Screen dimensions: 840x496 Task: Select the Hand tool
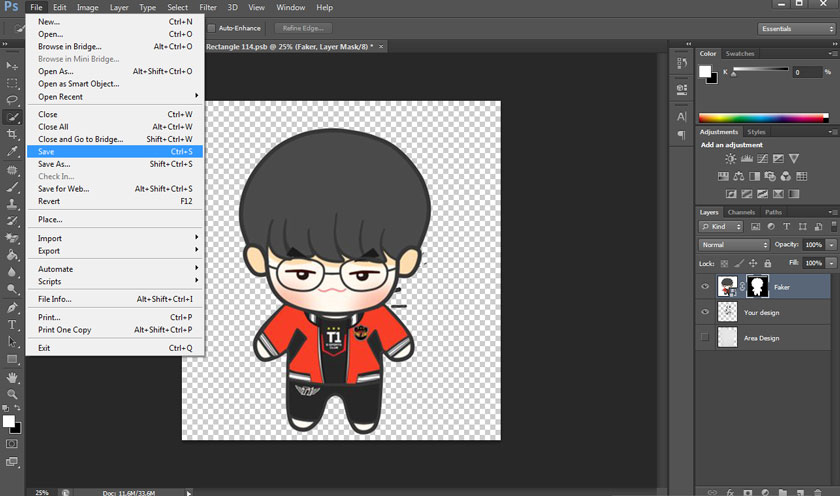12,378
